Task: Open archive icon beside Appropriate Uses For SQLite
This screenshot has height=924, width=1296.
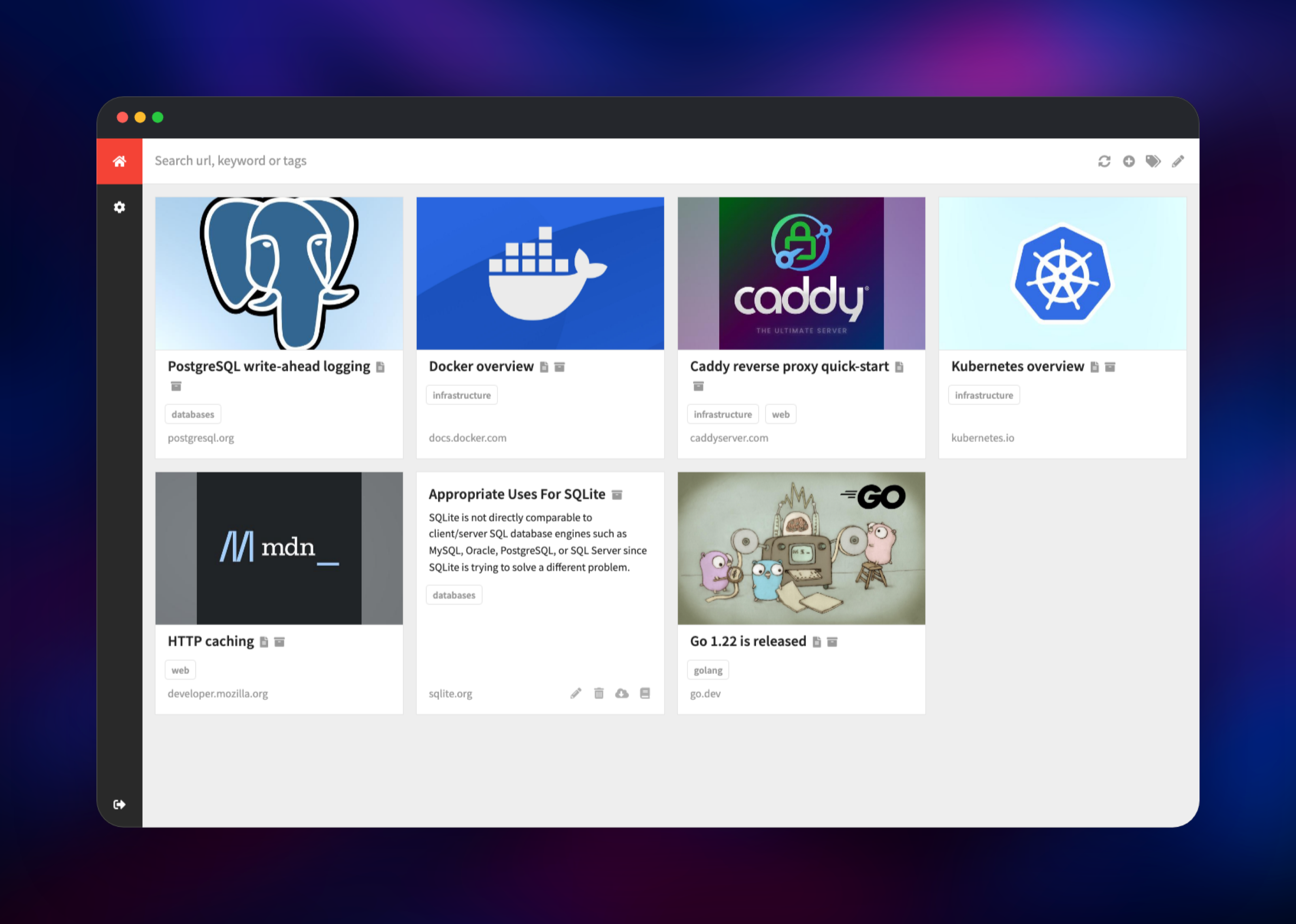Action: 617,495
